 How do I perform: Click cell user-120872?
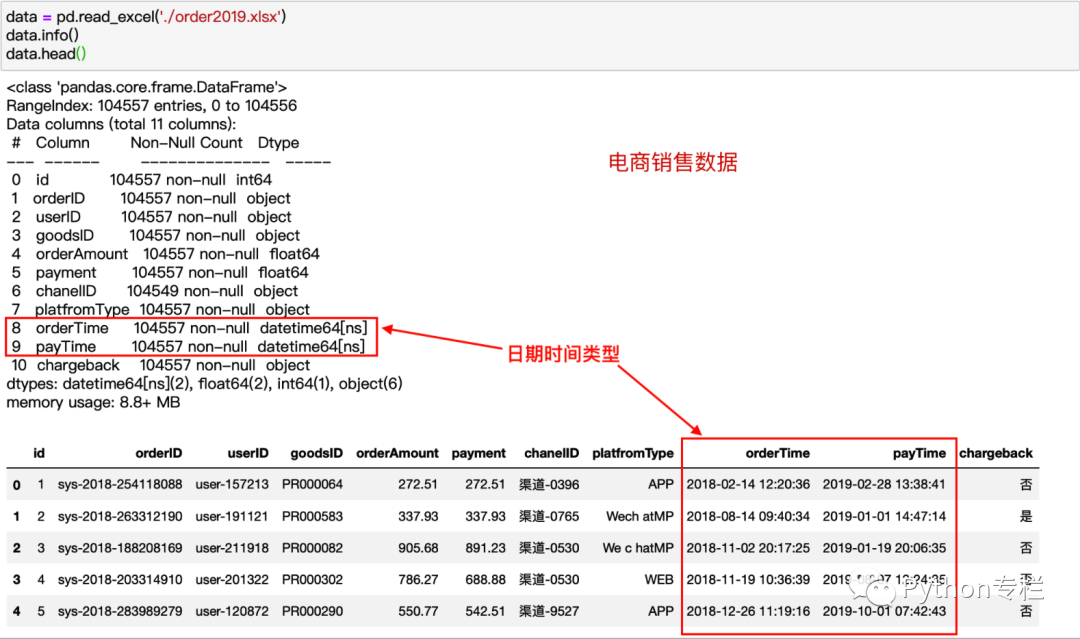[x=232, y=611]
